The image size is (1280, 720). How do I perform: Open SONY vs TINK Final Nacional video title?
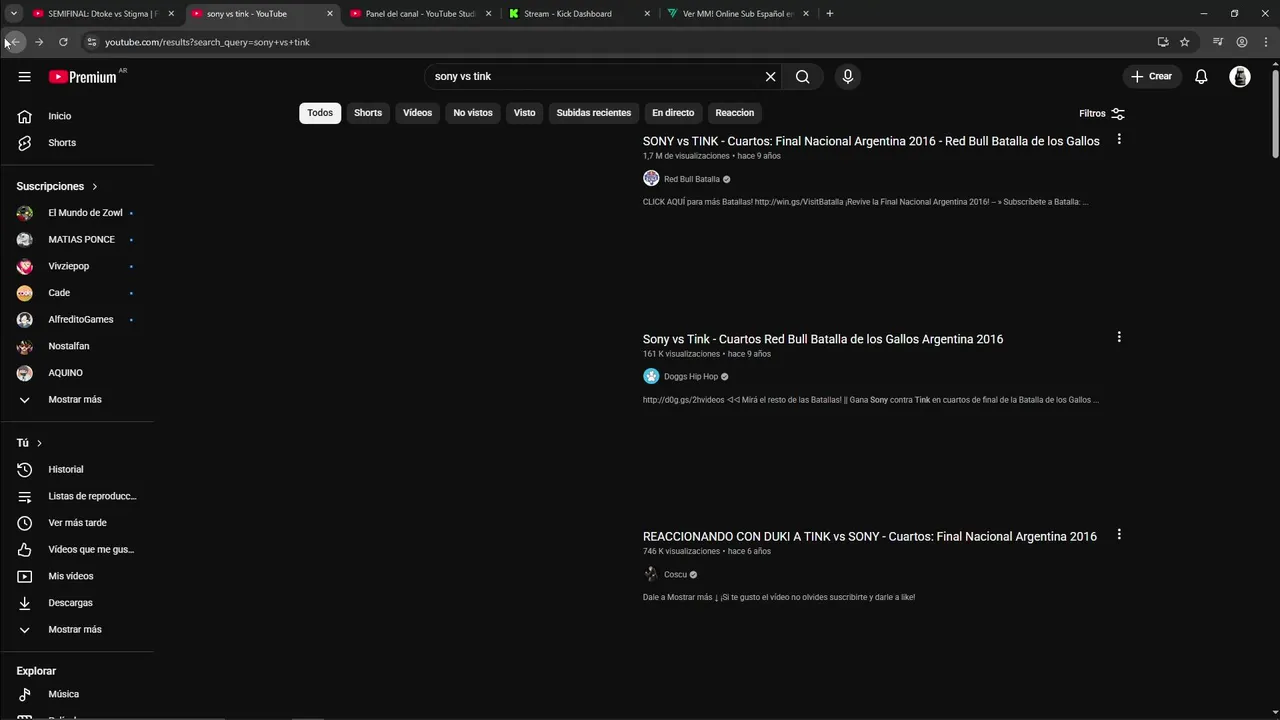tap(871, 141)
